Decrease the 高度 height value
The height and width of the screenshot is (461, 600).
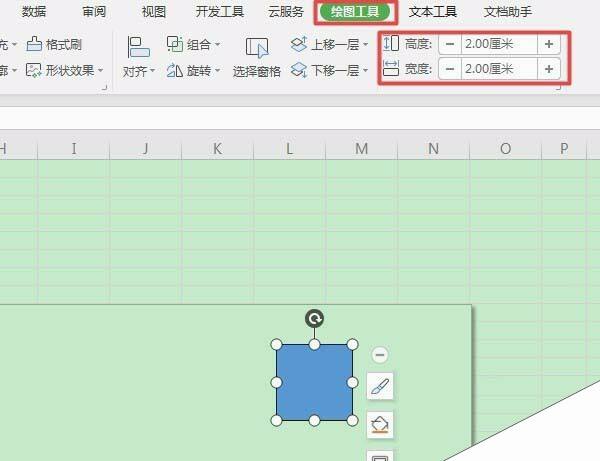[450, 44]
